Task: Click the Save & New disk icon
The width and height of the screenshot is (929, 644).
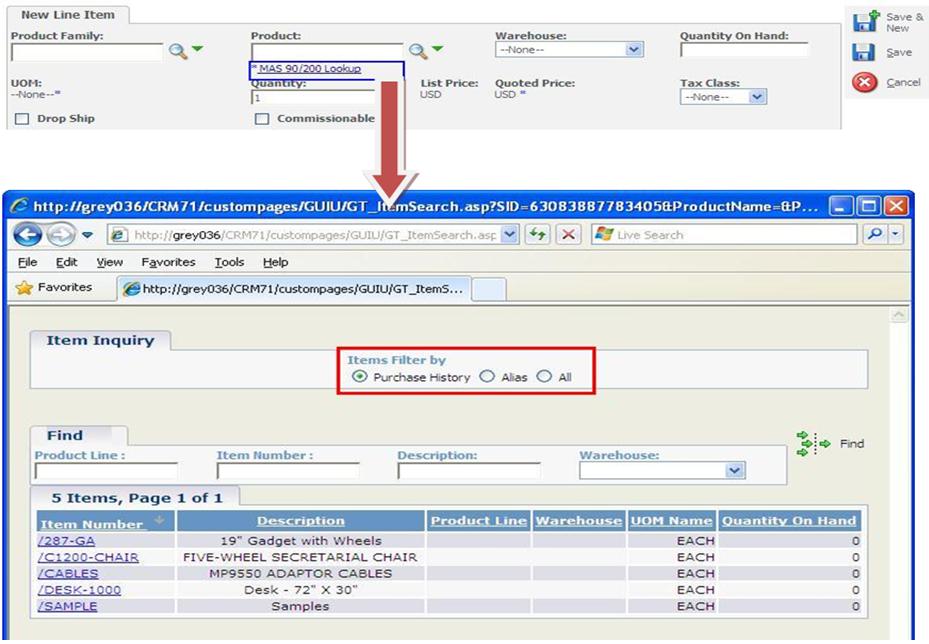Action: click(x=866, y=21)
